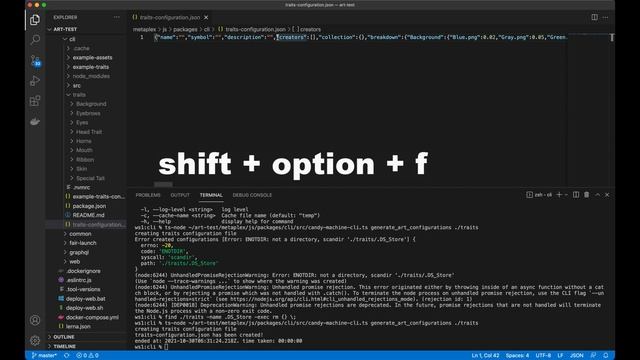Open Explorer views and more actions ellipsis
This screenshot has height=360, width=640.
(117, 17)
